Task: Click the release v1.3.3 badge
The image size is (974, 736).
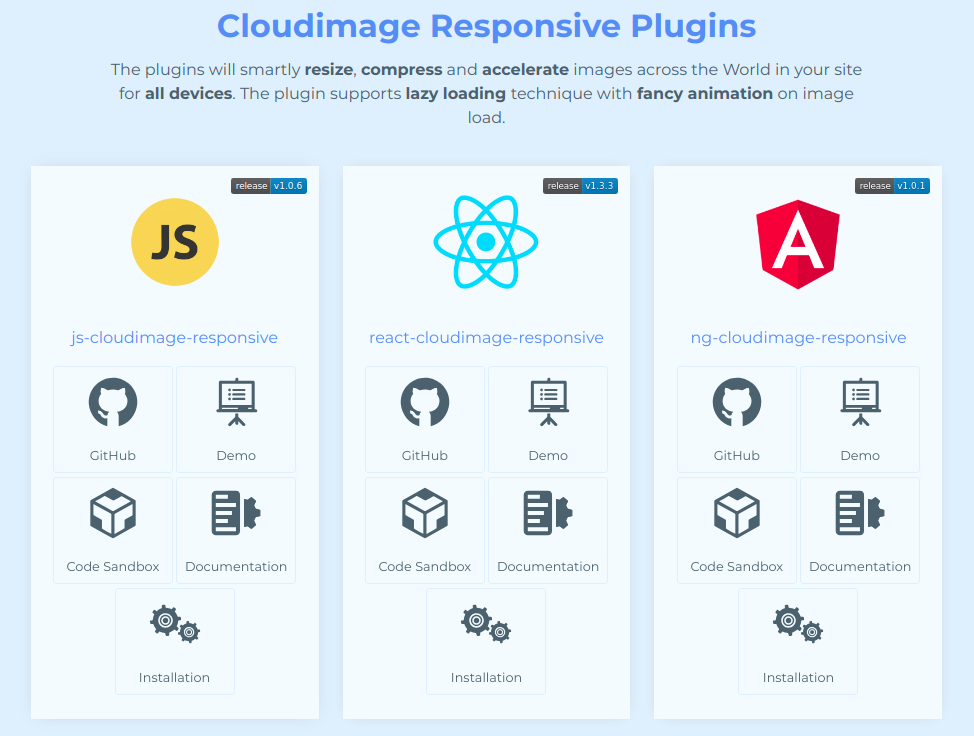Action: pos(580,186)
